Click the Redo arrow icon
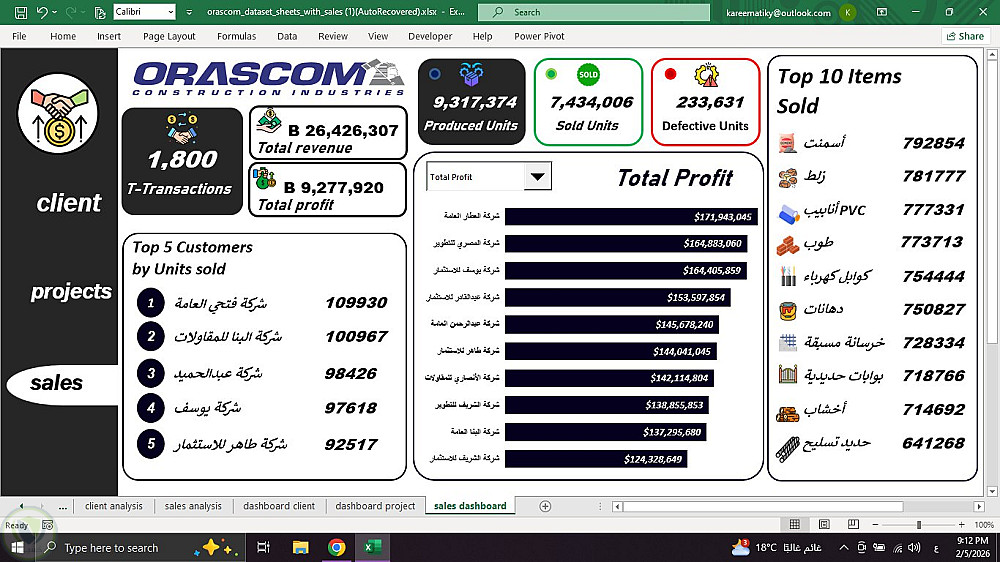Screen dimensions: 1000x562 click(71, 12)
